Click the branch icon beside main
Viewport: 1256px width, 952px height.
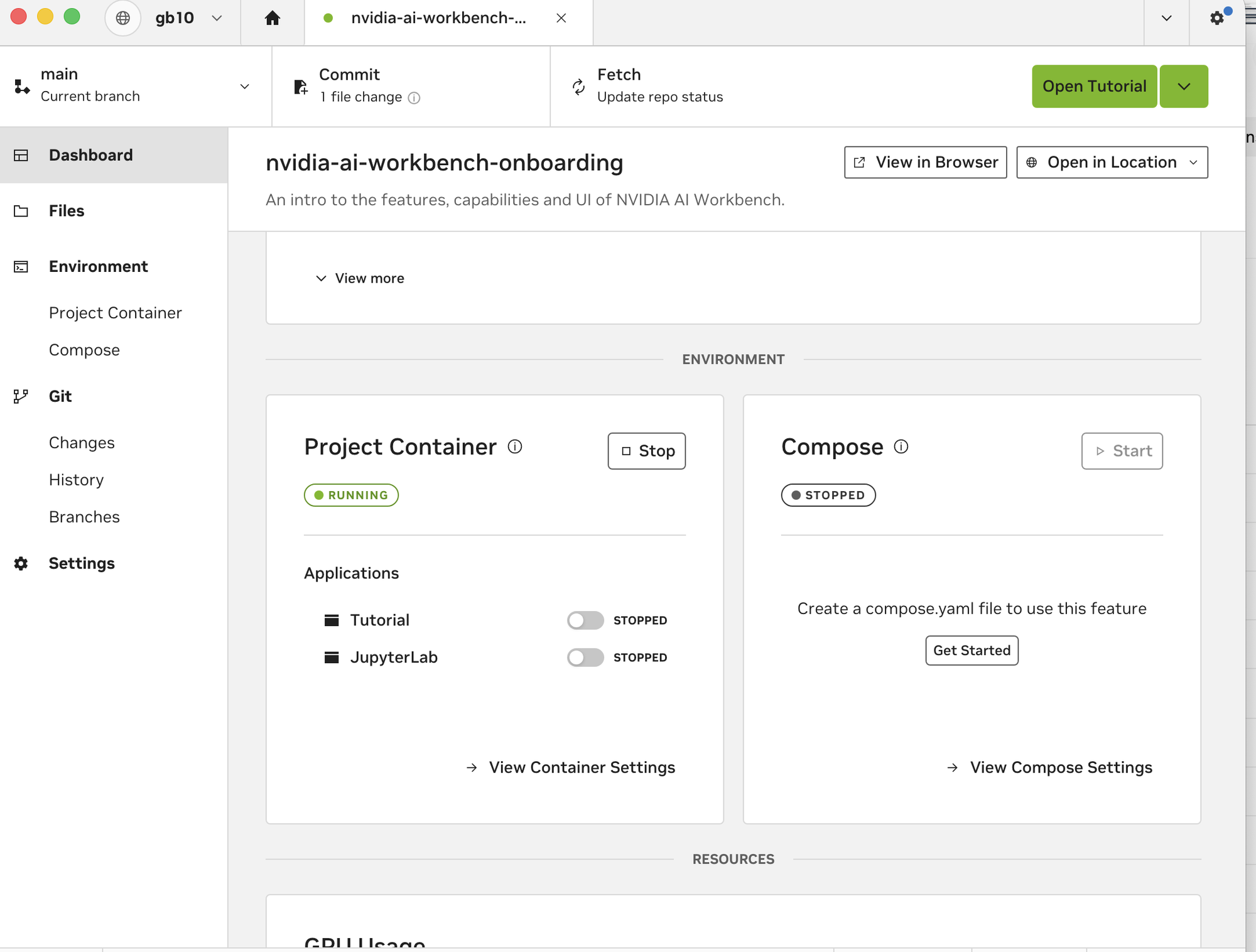click(x=22, y=87)
